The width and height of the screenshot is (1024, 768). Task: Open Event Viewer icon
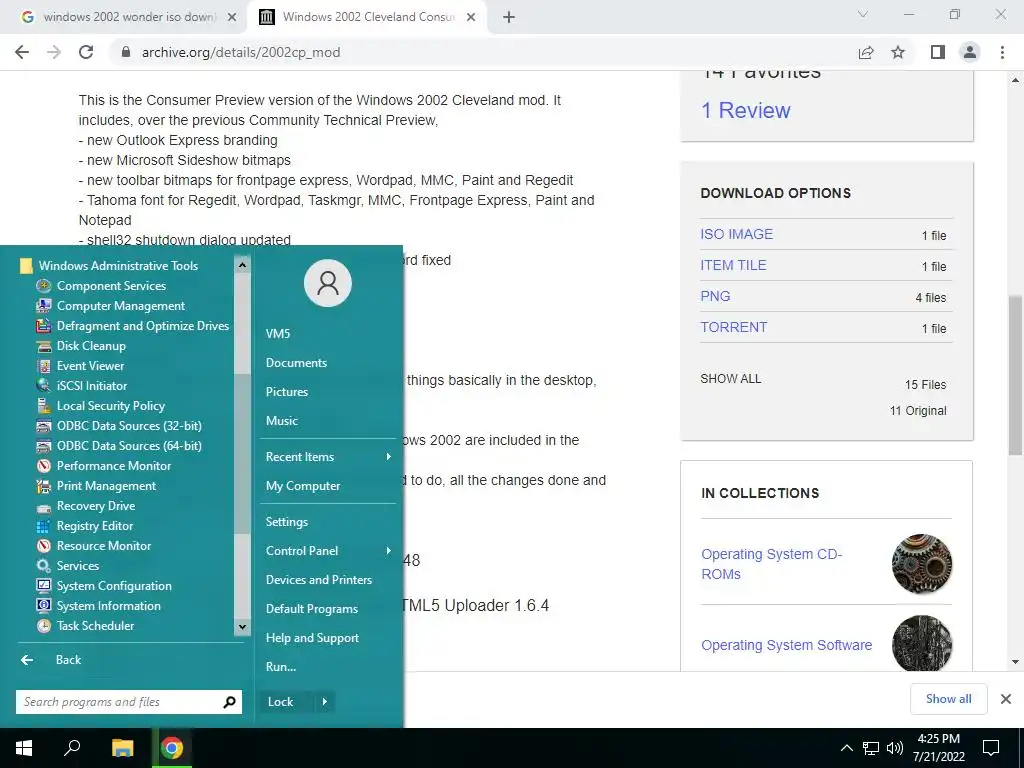[44, 366]
